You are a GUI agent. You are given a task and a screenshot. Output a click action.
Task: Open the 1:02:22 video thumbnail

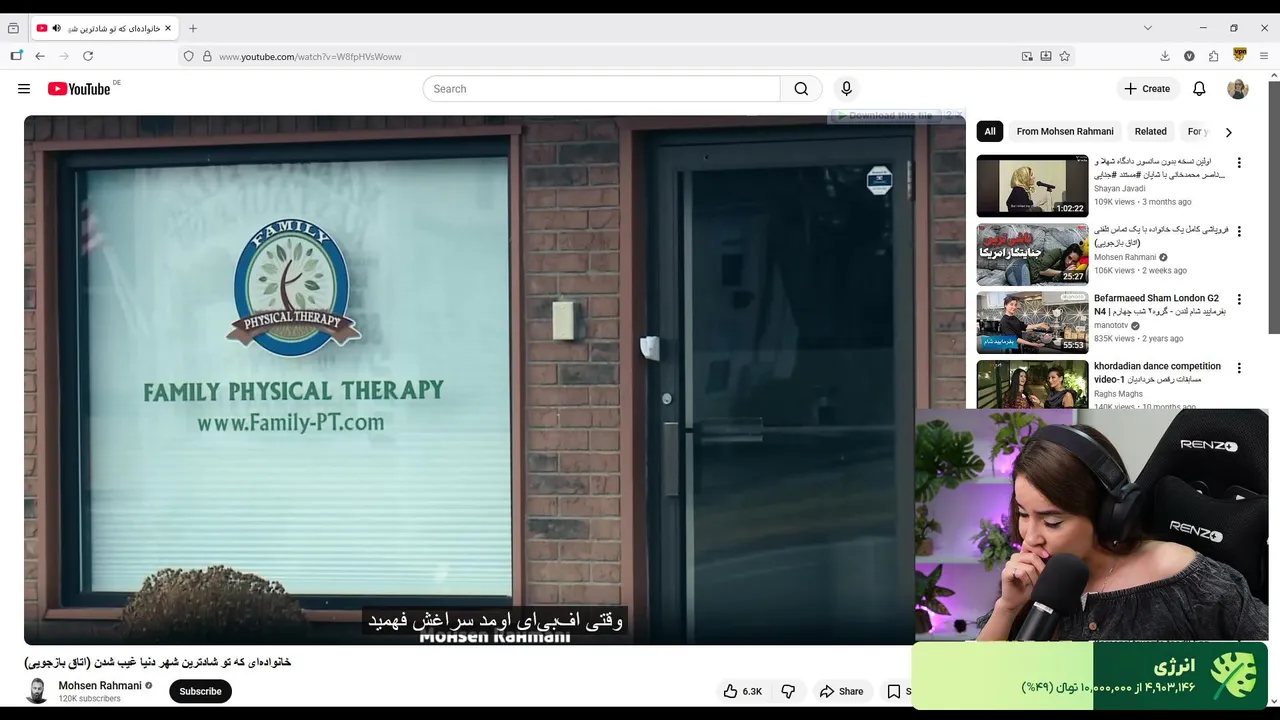tap(1032, 186)
